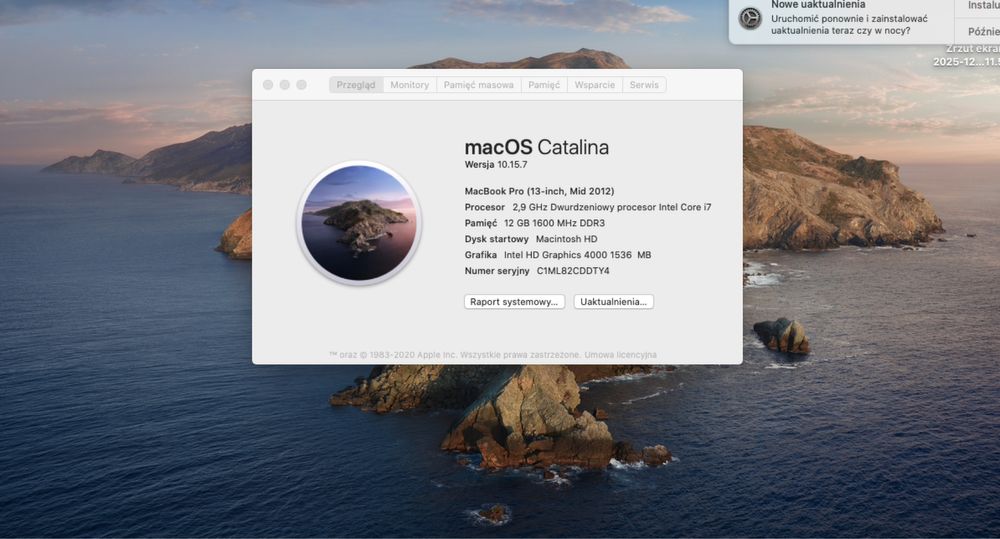Minimize the About This Mac window
The image size is (1000, 539).
[284, 85]
